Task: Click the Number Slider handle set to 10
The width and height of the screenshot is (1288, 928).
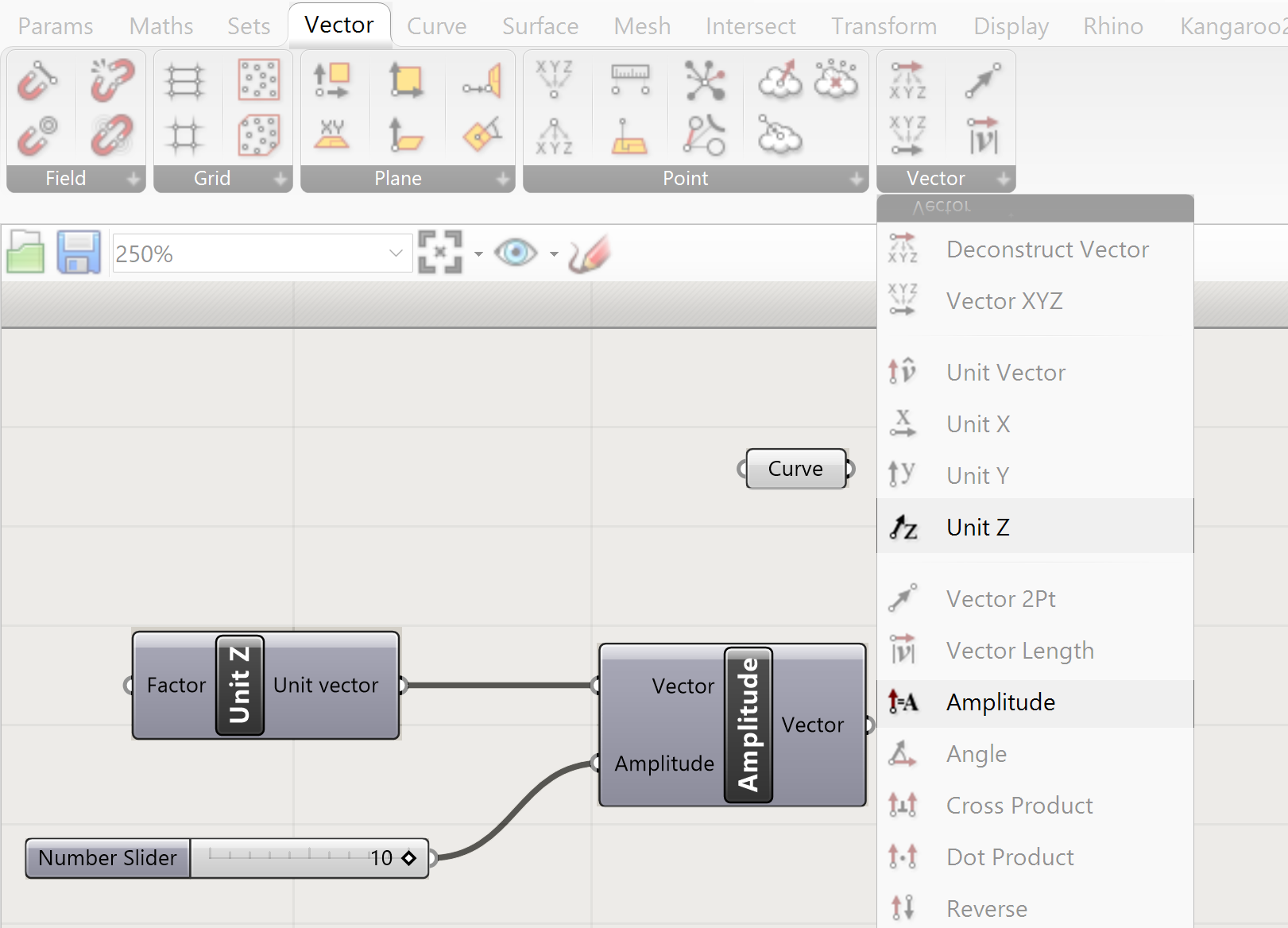Action: (x=409, y=859)
